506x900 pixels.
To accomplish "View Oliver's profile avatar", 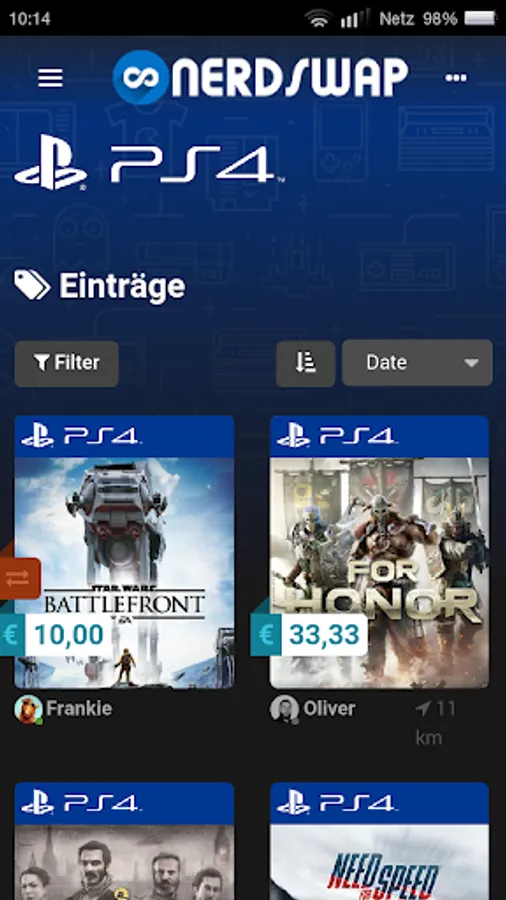I will (285, 709).
